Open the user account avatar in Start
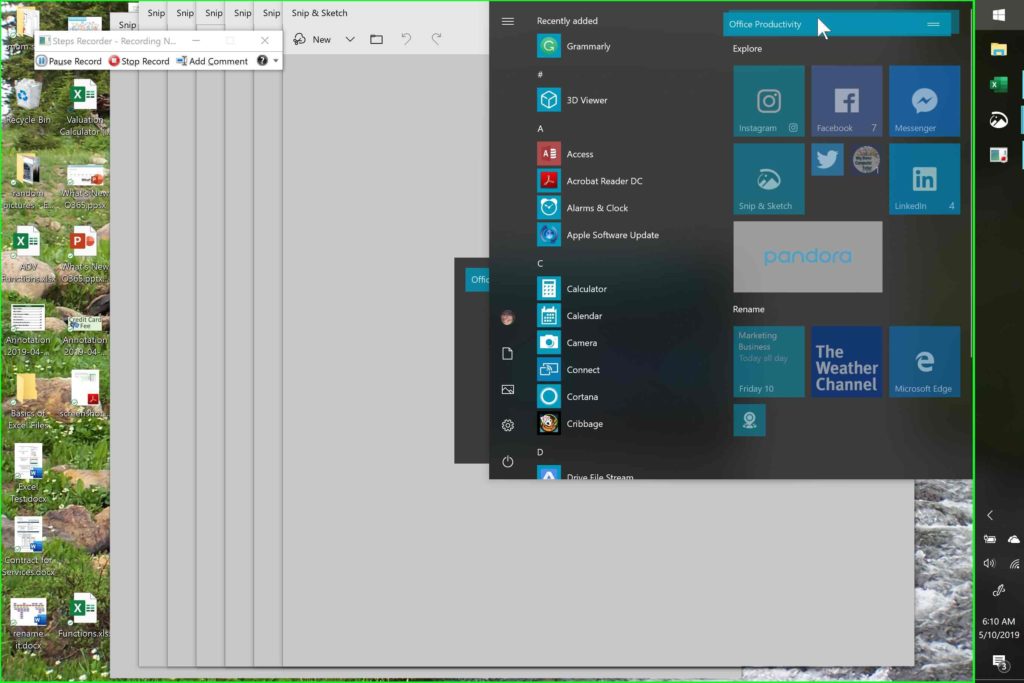Image resolution: width=1024 pixels, height=683 pixels. pyautogui.click(x=507, y=318)
